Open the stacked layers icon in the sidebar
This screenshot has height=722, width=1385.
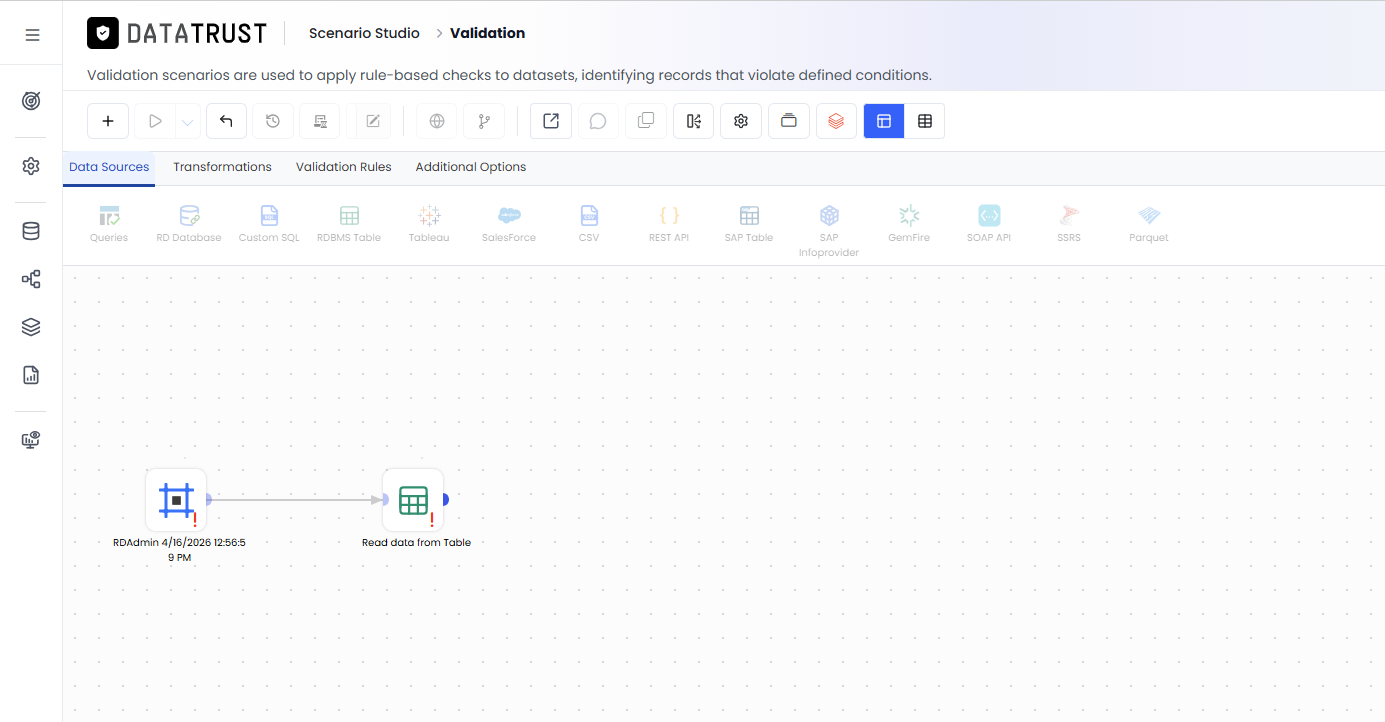pos(31,327)
